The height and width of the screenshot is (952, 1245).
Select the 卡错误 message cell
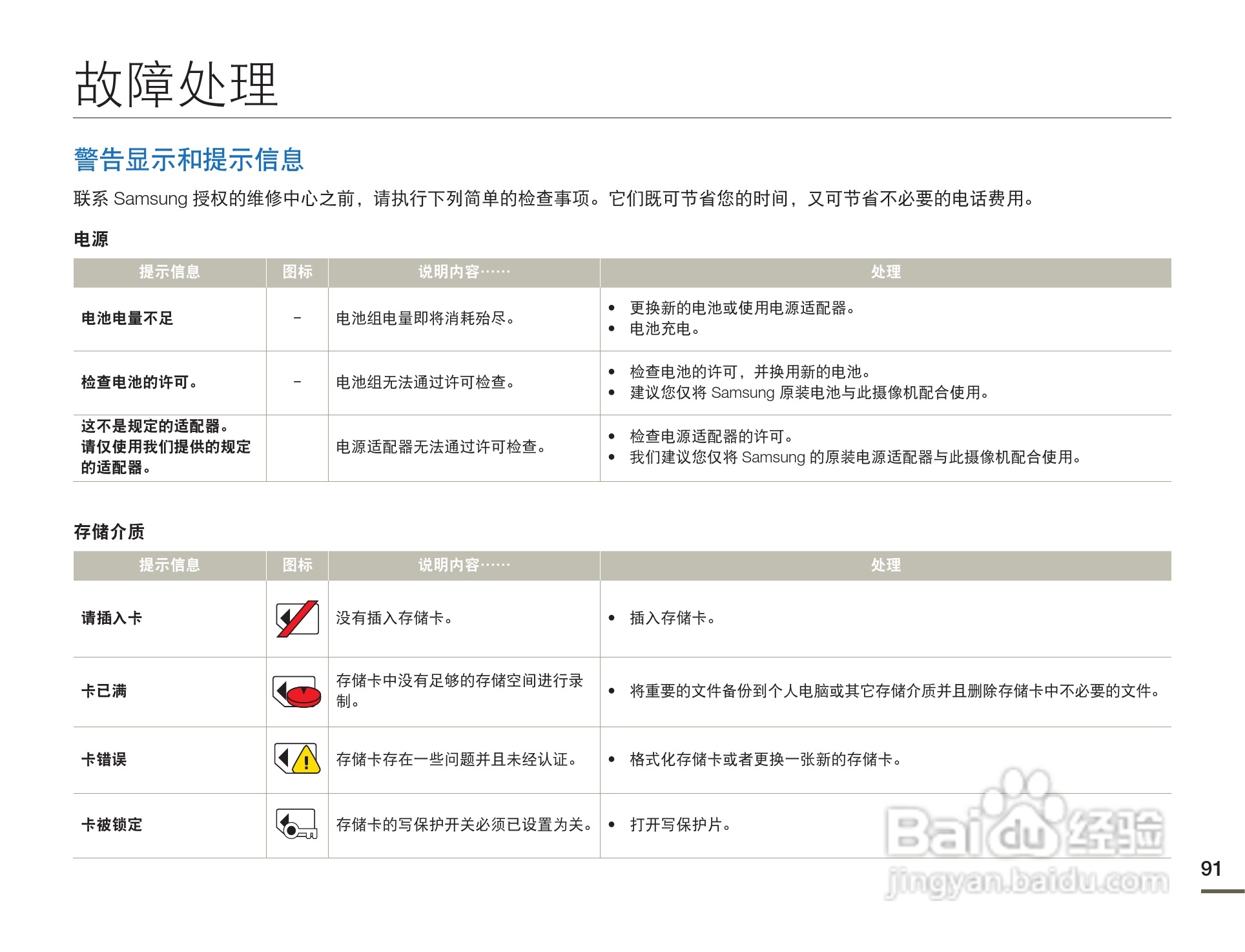[104, 759]
